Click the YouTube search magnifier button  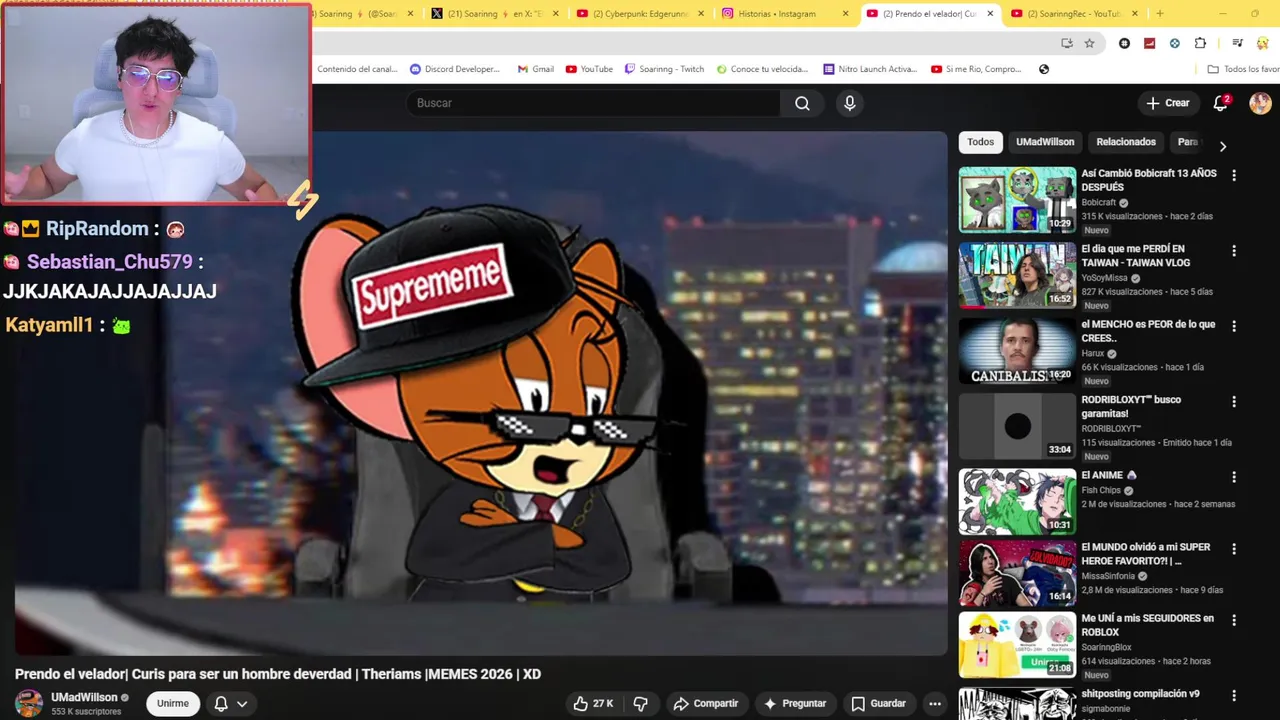point(802,103)
